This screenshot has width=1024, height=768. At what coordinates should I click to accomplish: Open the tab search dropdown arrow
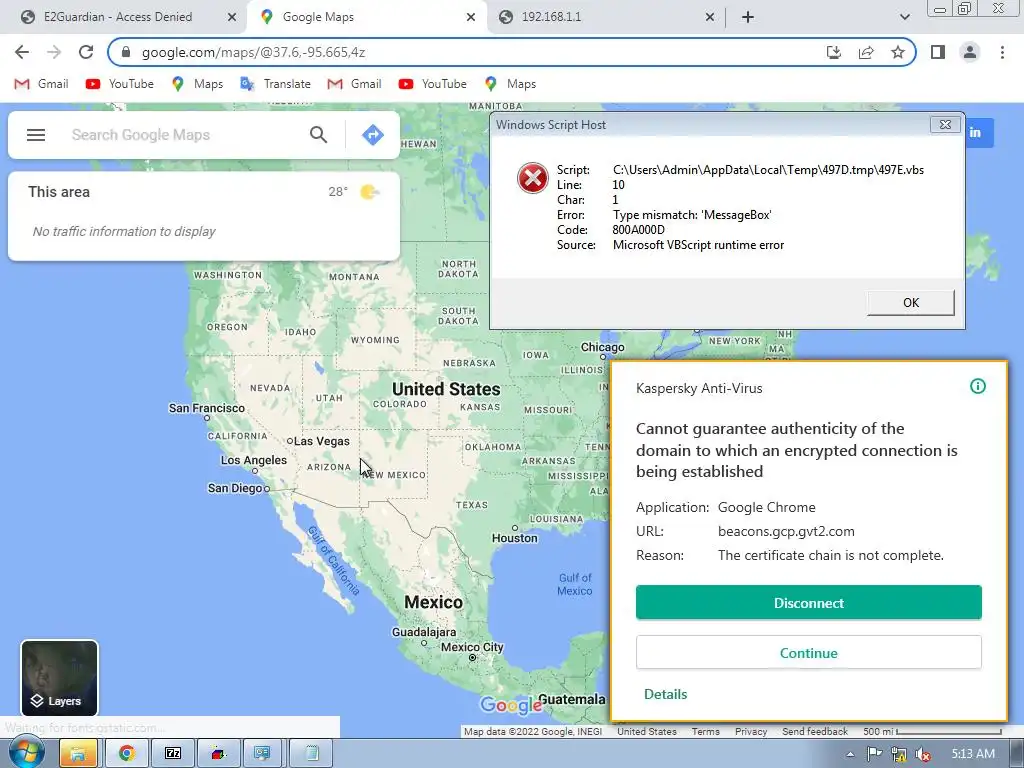(904, 17)
